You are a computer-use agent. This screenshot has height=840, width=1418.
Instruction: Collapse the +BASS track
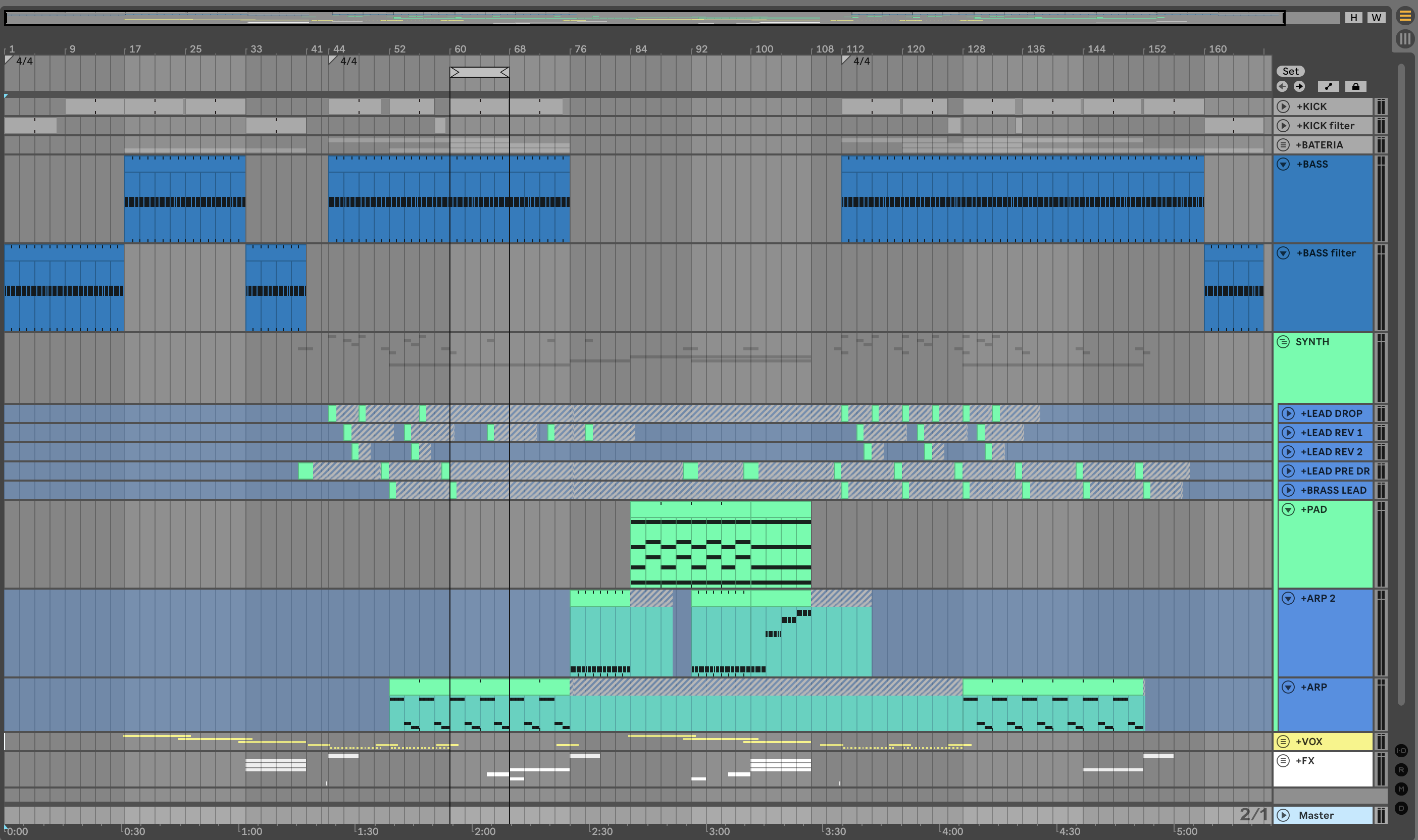1283,164
